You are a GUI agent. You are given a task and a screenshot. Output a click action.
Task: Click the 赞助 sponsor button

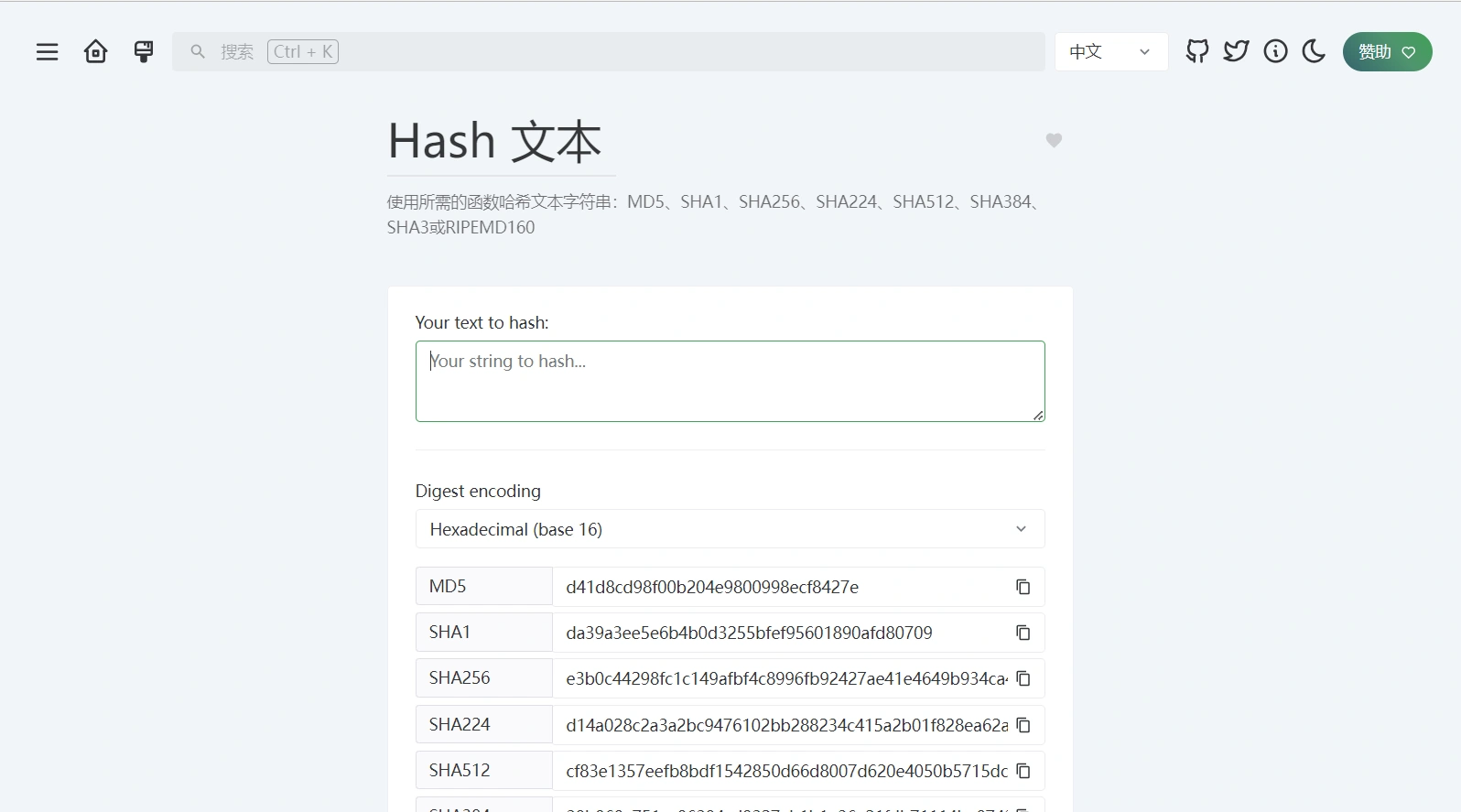(x=1387, y=52)
